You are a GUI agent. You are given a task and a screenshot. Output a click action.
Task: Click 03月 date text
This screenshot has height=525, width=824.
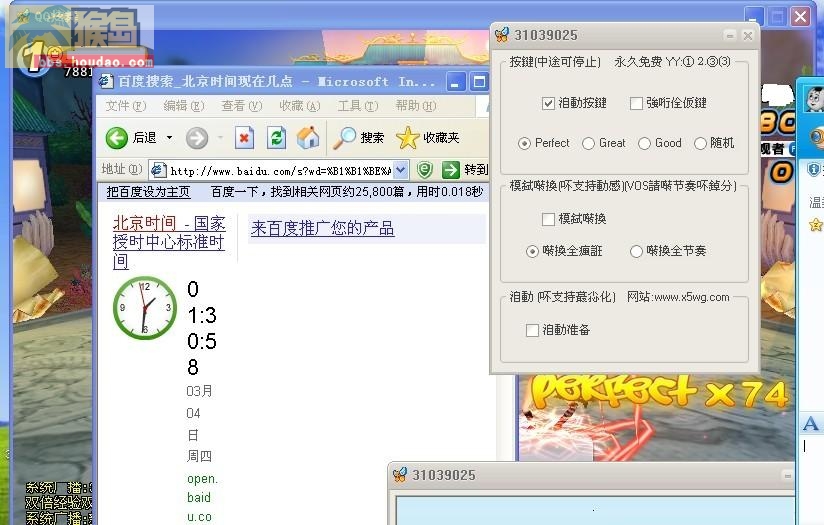(199, 392)
